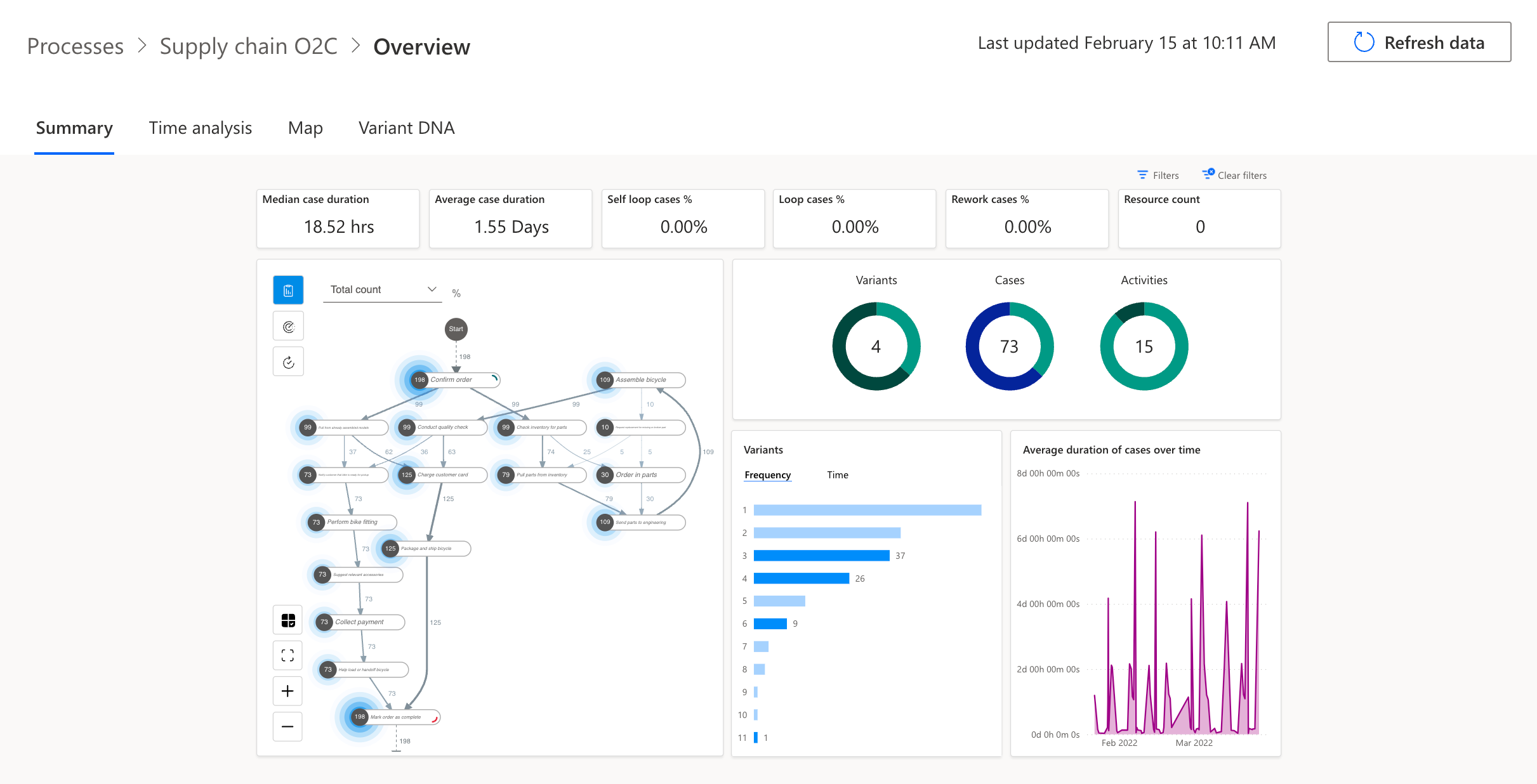Click the chevron before Overview breadcrumb
The image size is (1537, 784).
pos(355,46)
